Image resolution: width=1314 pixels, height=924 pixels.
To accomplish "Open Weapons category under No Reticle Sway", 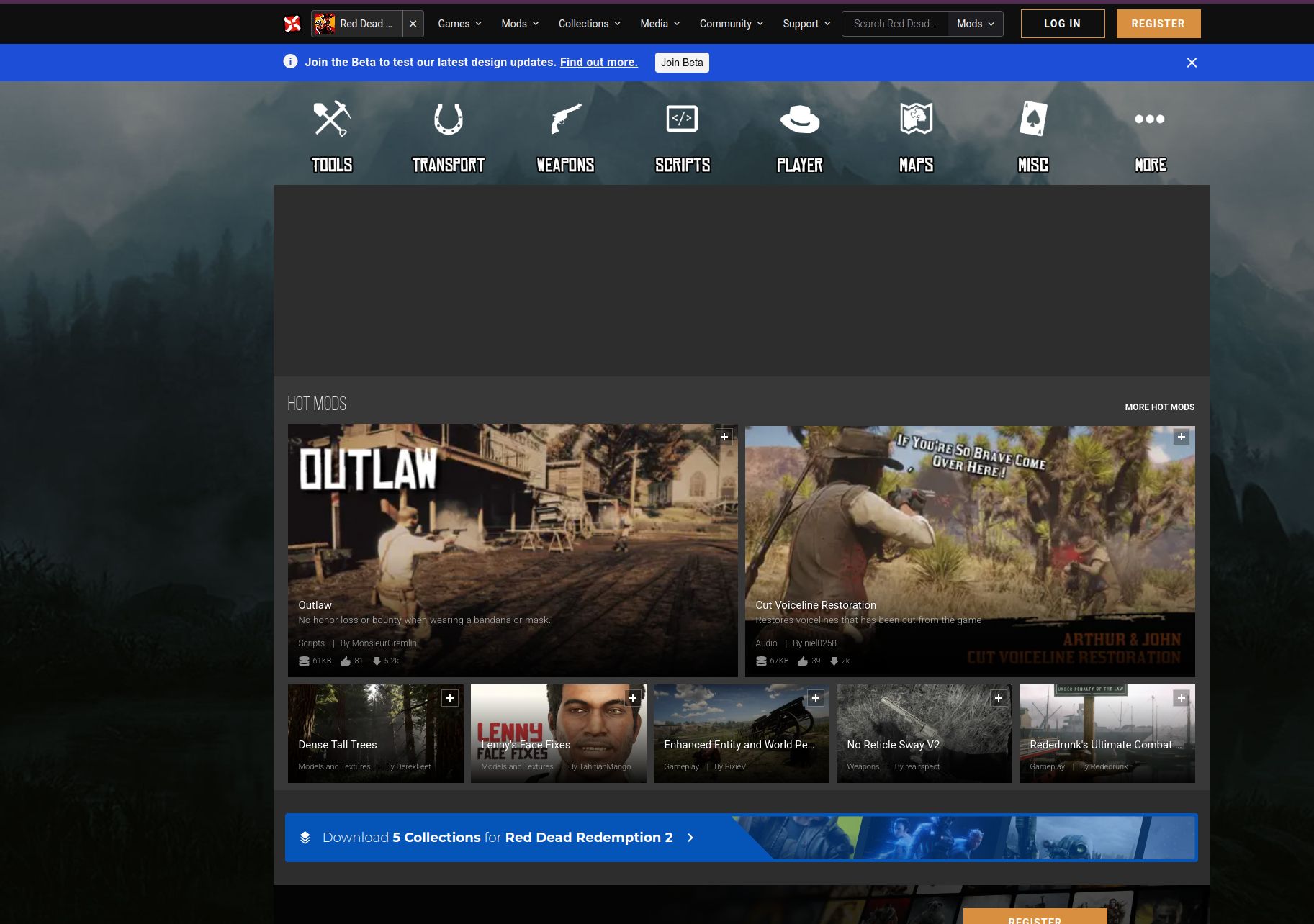I will (x=863, y=766).
